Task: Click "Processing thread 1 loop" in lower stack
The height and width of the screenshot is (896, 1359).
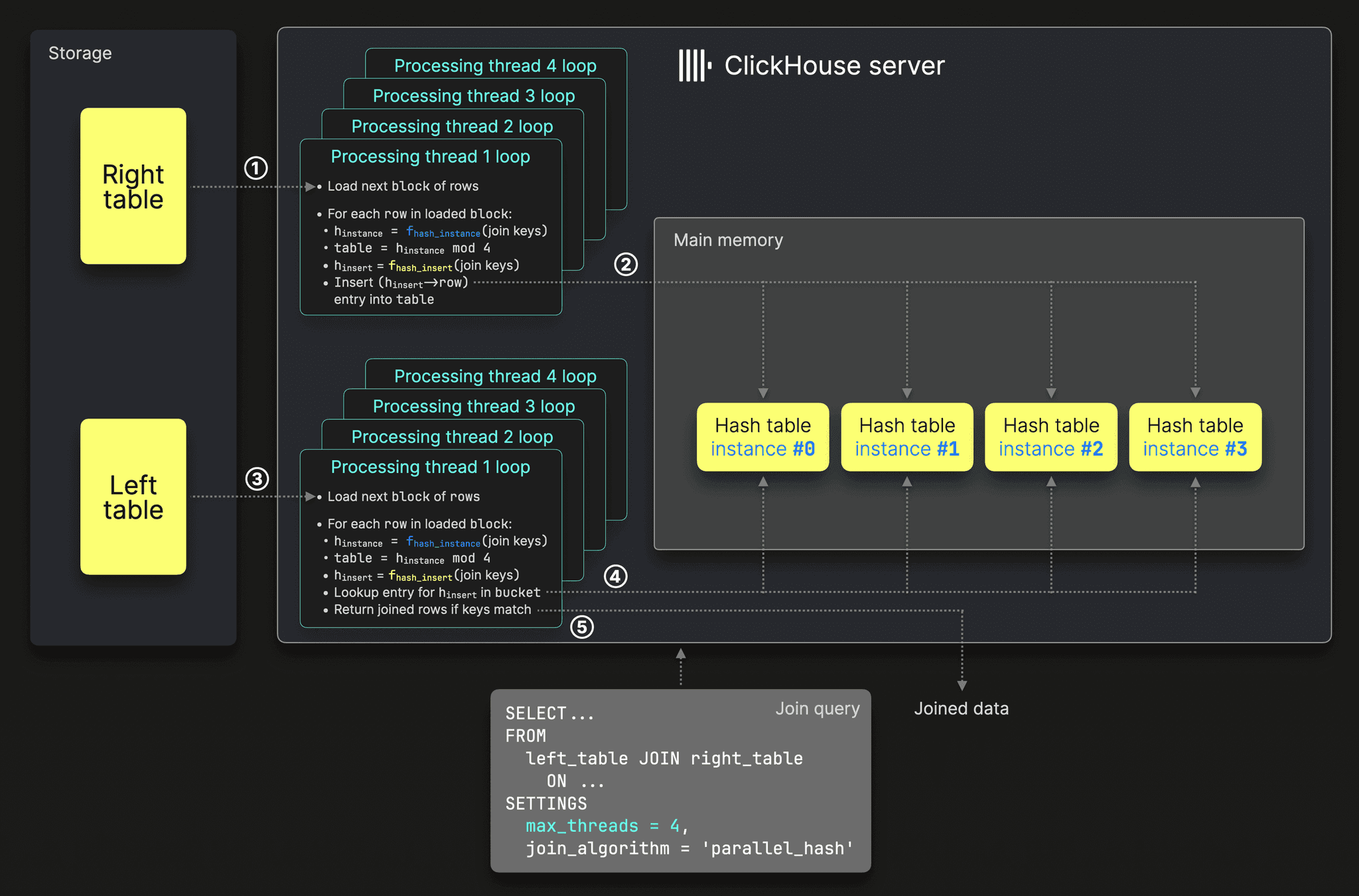Action: tap(431, 467)
